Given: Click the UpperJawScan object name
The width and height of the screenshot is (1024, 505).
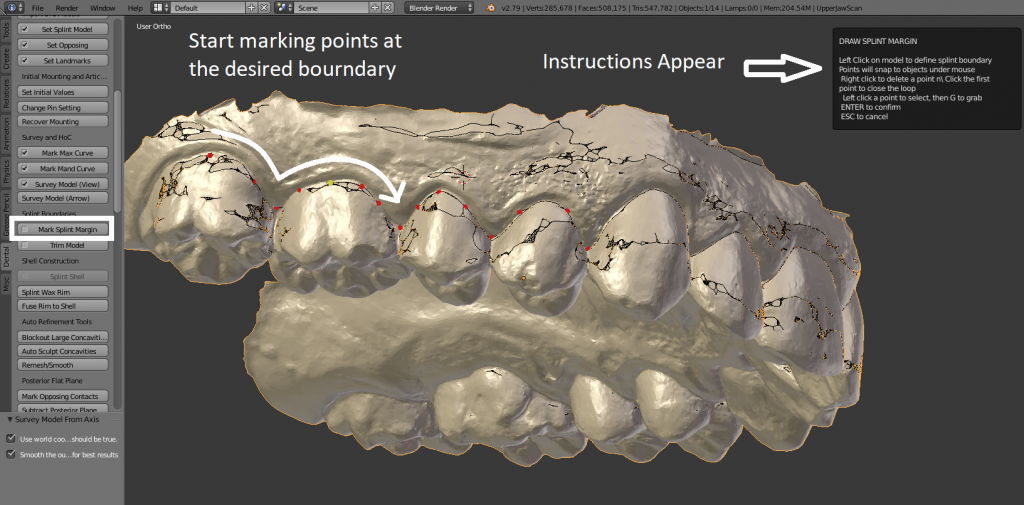Looking at the screenshot, I should click(x=840, y=8).
